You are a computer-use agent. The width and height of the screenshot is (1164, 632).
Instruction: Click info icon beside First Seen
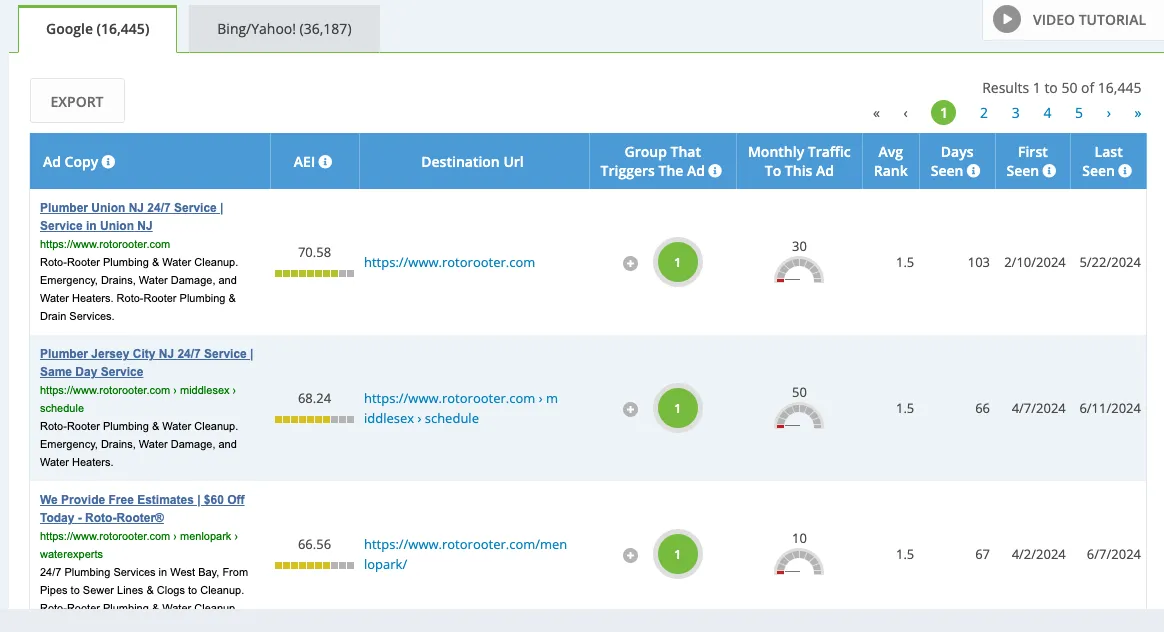(1049, 171)
